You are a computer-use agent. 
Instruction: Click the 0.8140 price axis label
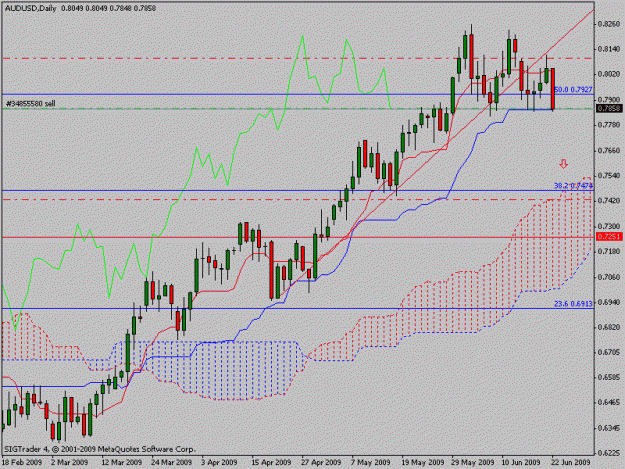609,49
